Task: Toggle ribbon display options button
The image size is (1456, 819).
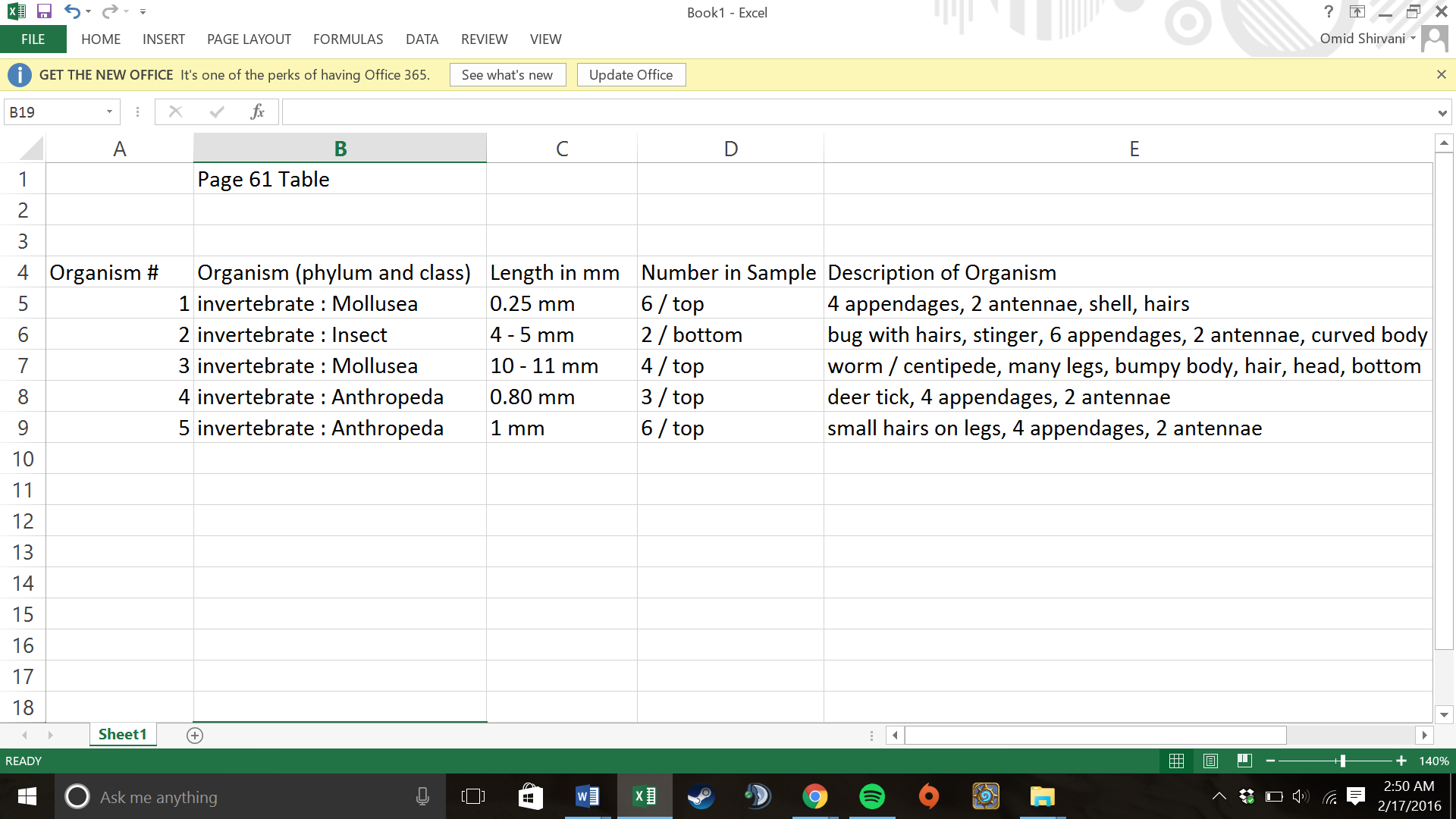Action: click(1357, 11)
